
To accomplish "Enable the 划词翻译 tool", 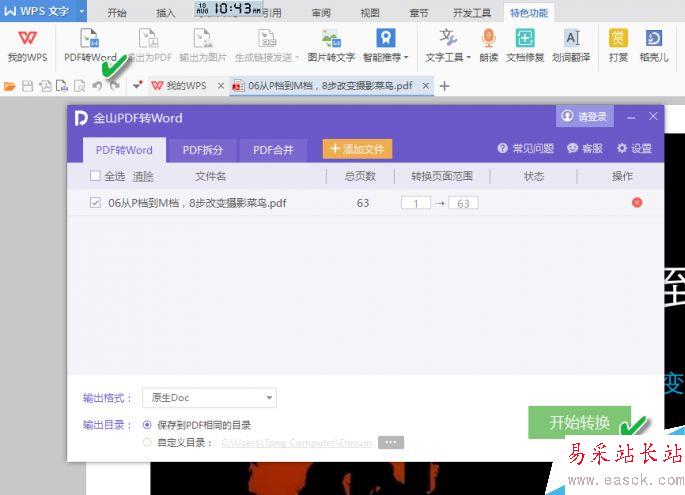I will 571,45.
